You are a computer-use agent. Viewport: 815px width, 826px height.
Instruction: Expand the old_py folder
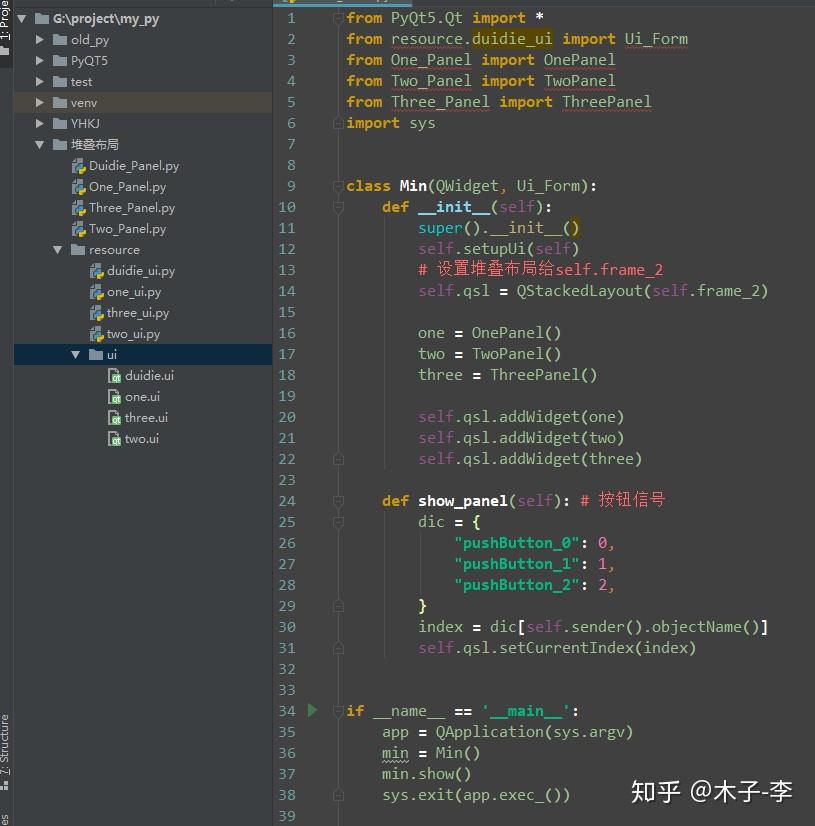pyautogui.click(x=41, y=39)
